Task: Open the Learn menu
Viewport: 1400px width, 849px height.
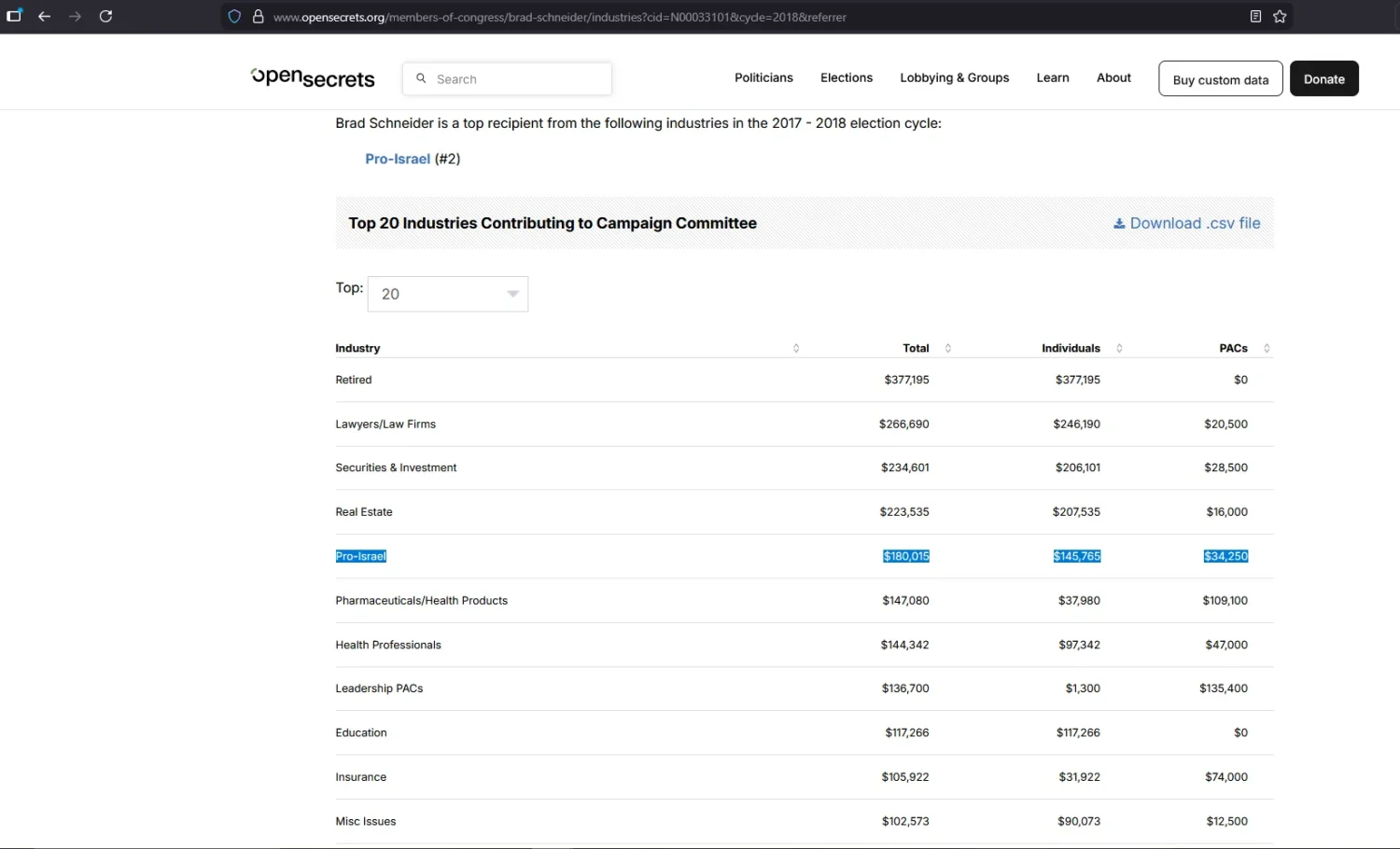Action: tap(1053, 78)
